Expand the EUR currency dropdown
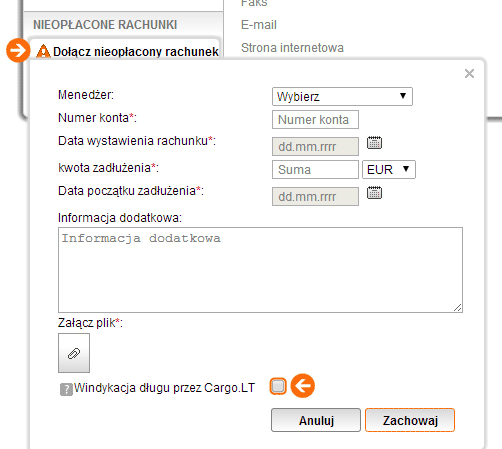The width and height of the screenshot is (502, 449). [389, 170]
